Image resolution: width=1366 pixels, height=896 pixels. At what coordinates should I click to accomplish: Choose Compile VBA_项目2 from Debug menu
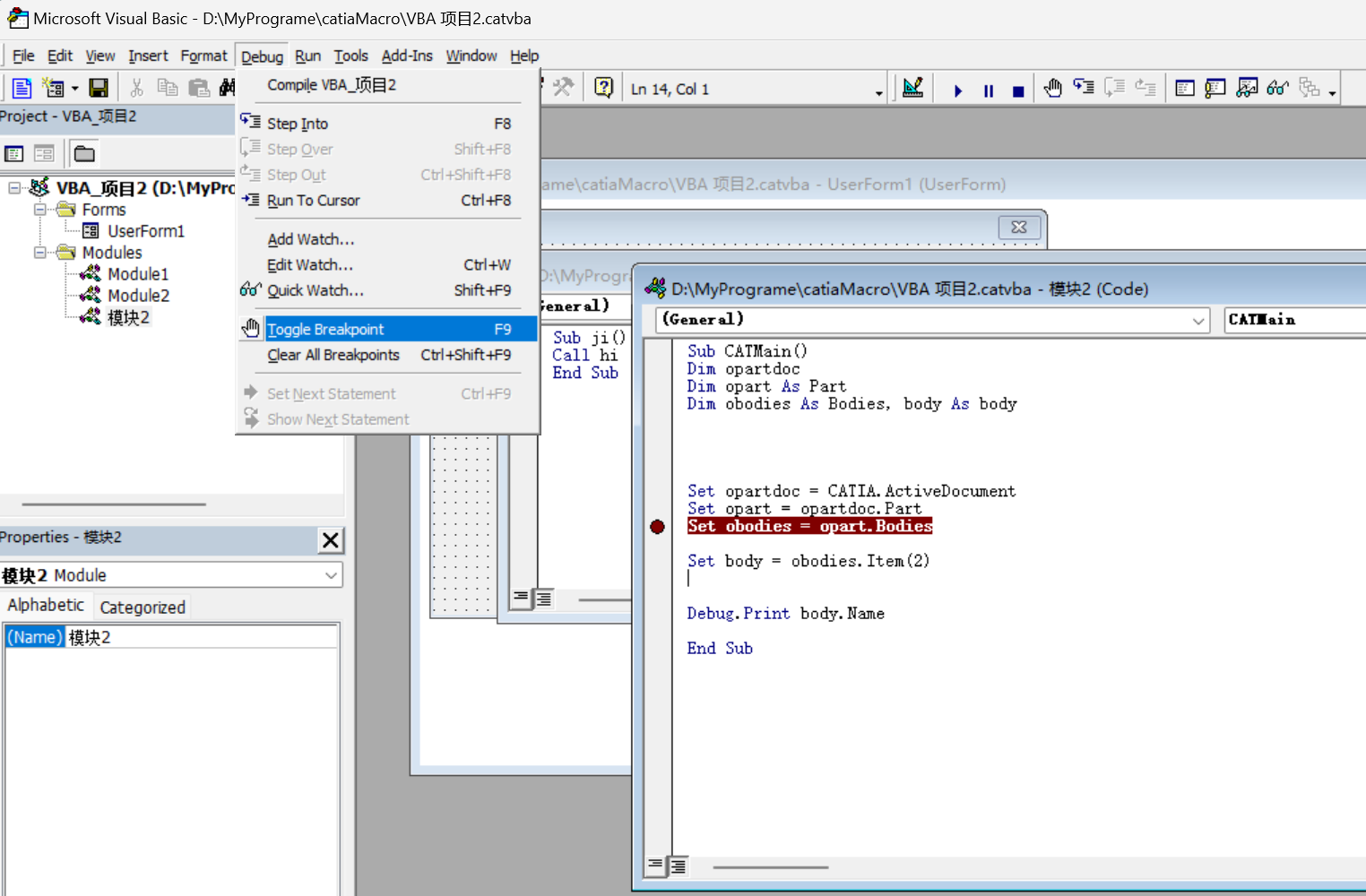coord(388,85)
